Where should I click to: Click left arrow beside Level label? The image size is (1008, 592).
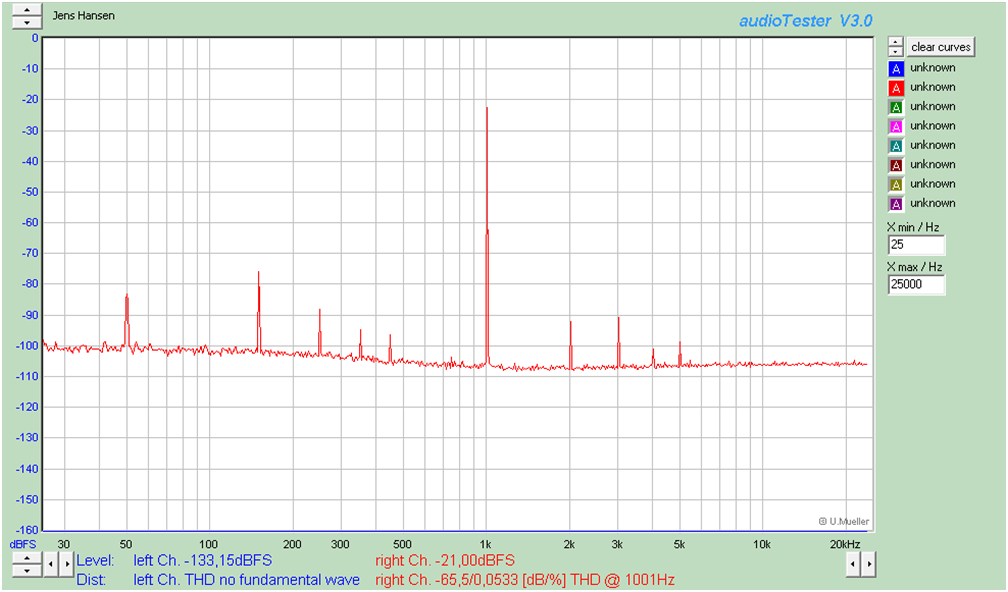51,564
